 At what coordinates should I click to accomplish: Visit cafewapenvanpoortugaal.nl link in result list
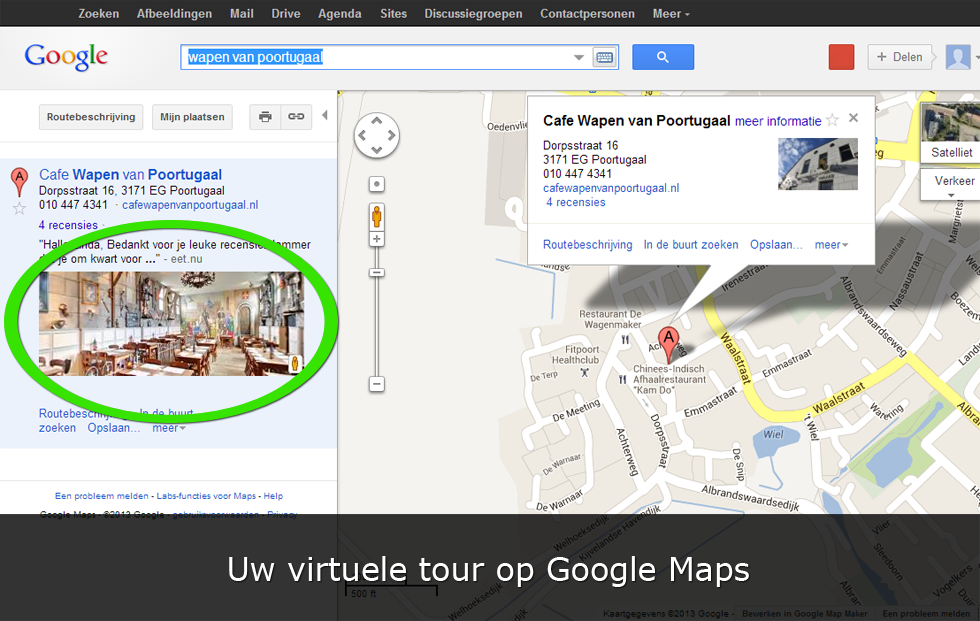pos(190,205)
